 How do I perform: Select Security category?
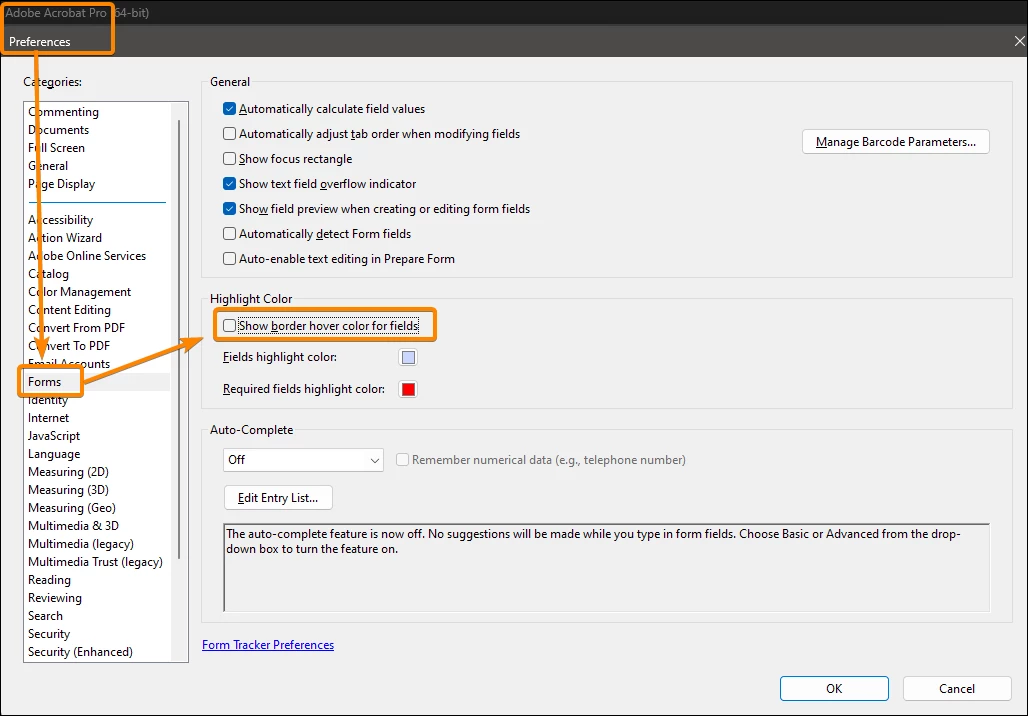[x=49, y=634]
